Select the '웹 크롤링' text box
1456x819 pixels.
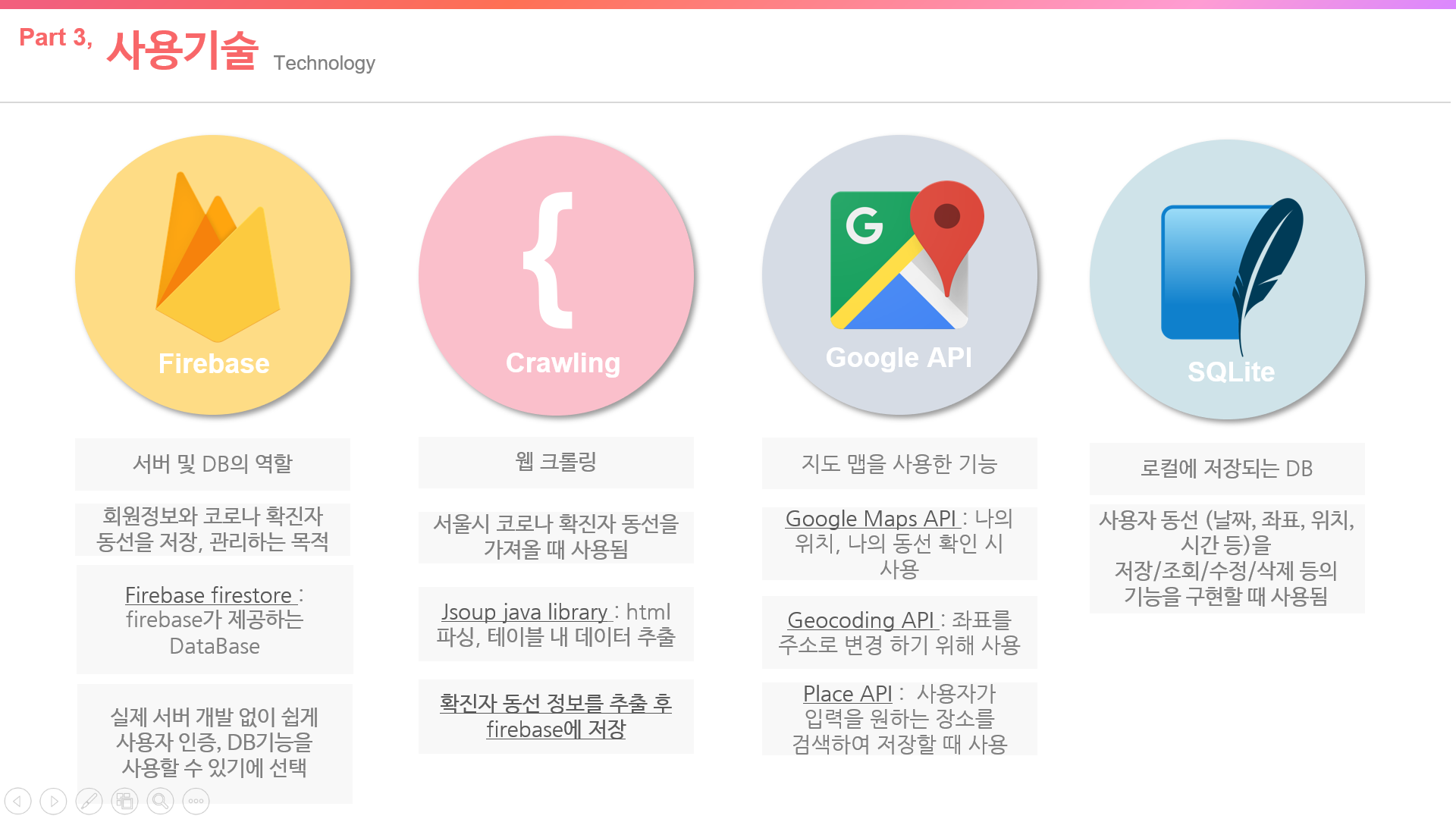click(556, 462)
